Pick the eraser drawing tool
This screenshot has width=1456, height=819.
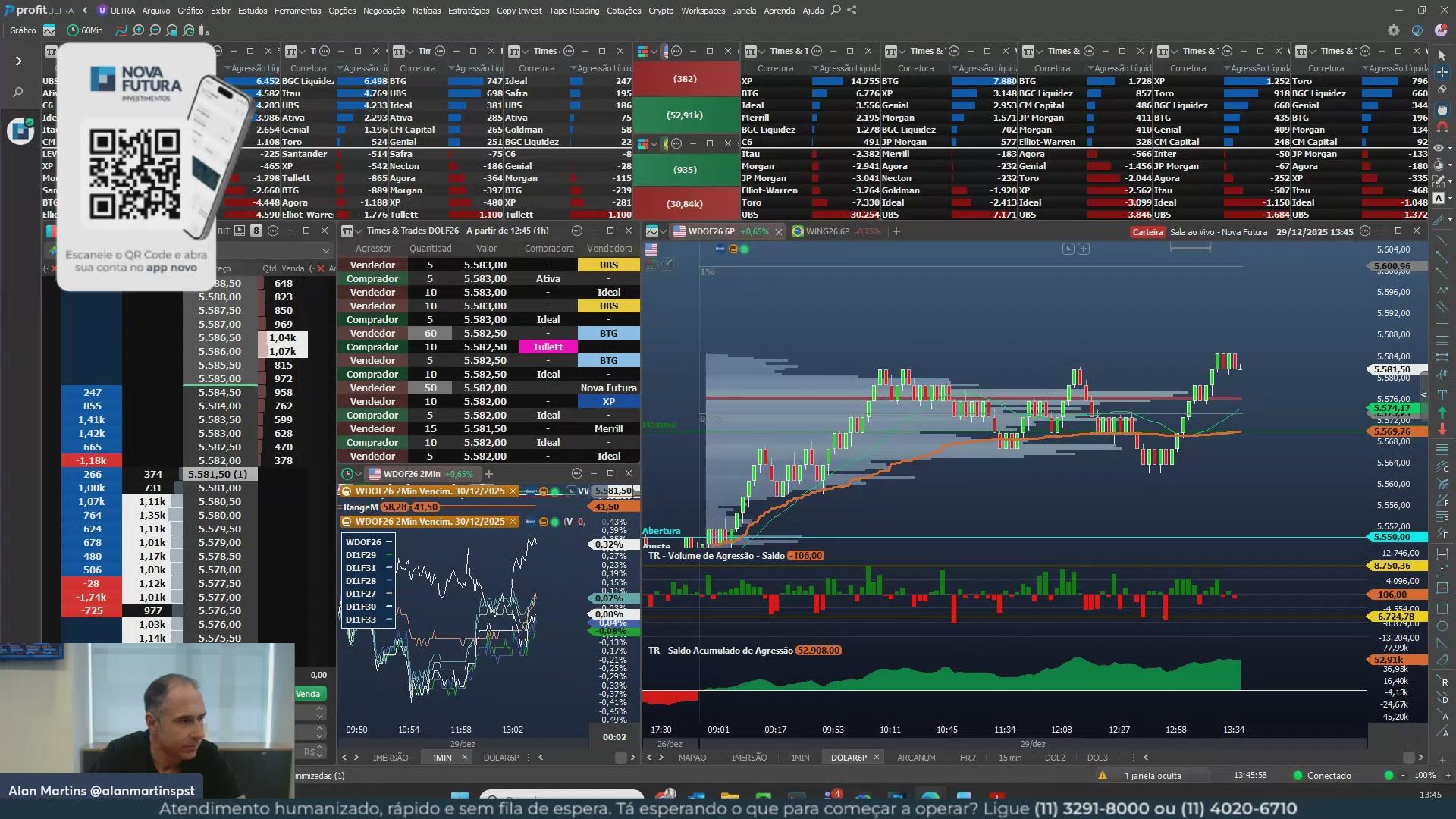point(1442,89)
